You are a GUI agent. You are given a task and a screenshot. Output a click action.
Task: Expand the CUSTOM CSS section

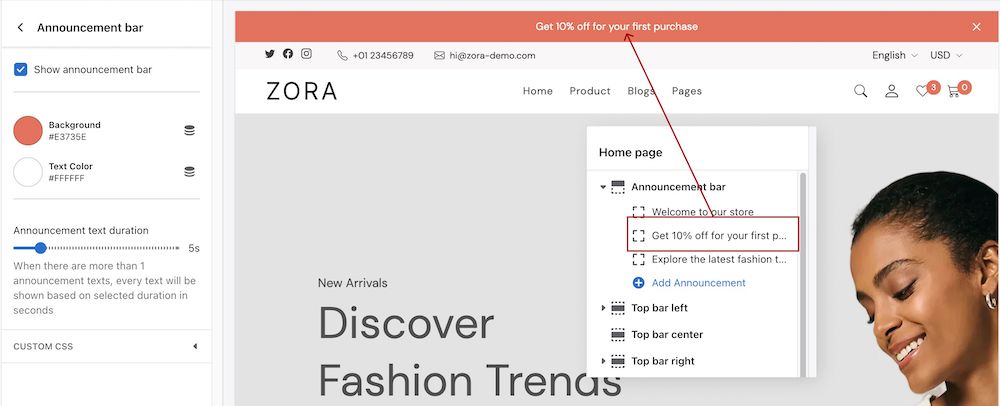(x=107, y=347)
